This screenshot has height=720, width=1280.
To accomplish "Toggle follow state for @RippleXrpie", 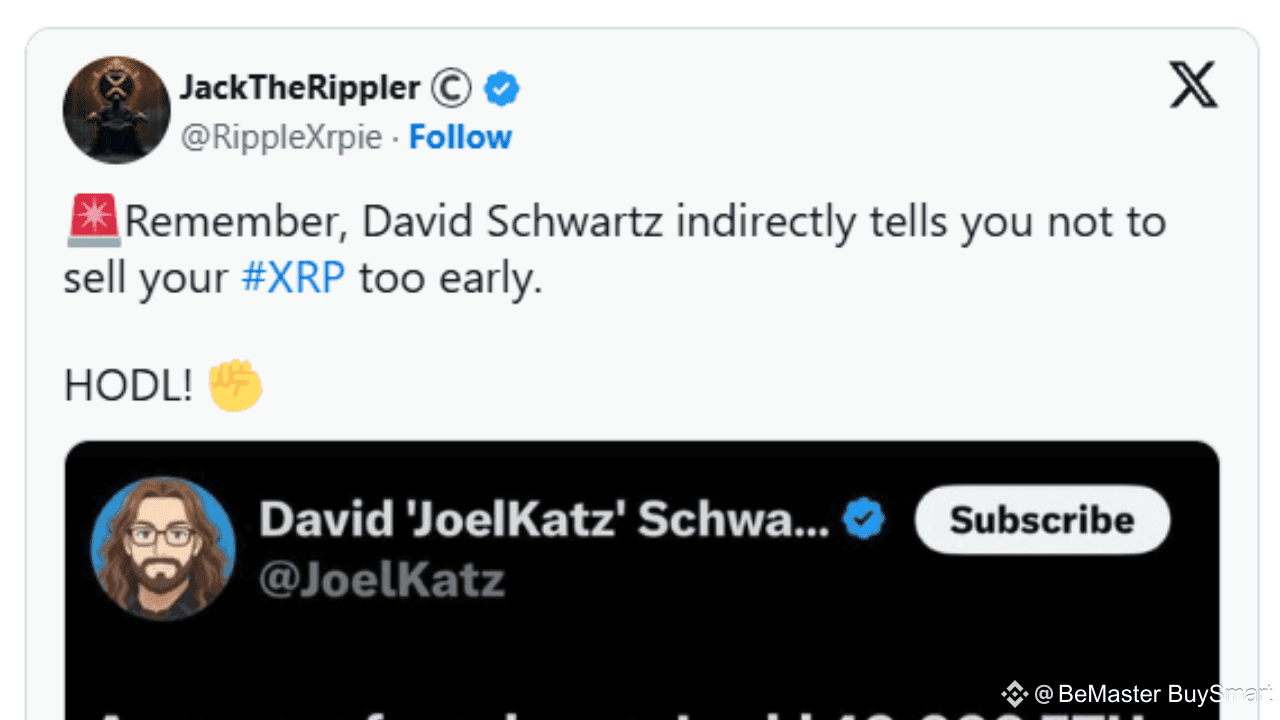I will (460, 137).
